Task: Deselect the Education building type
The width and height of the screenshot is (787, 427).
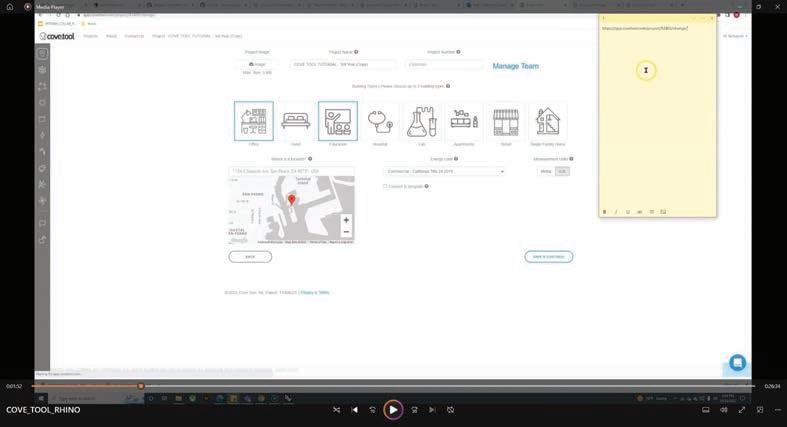Action: [338, 121]
